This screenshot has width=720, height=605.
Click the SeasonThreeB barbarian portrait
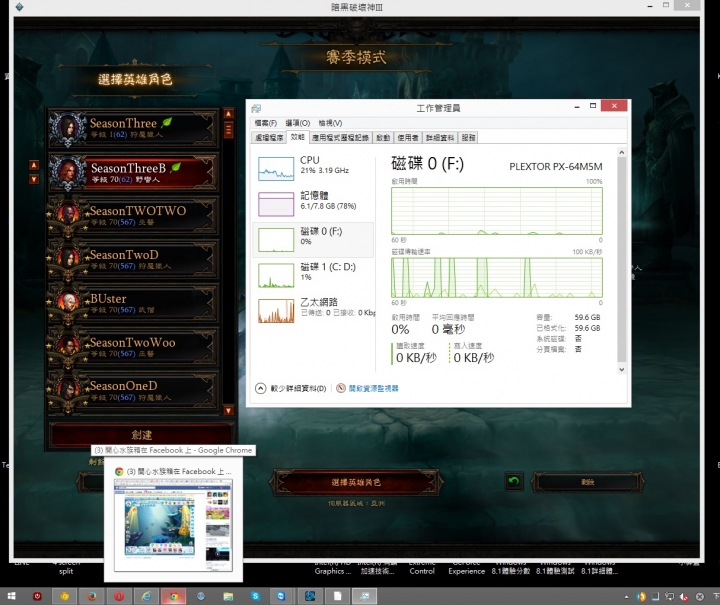click(x=68, y=172)
